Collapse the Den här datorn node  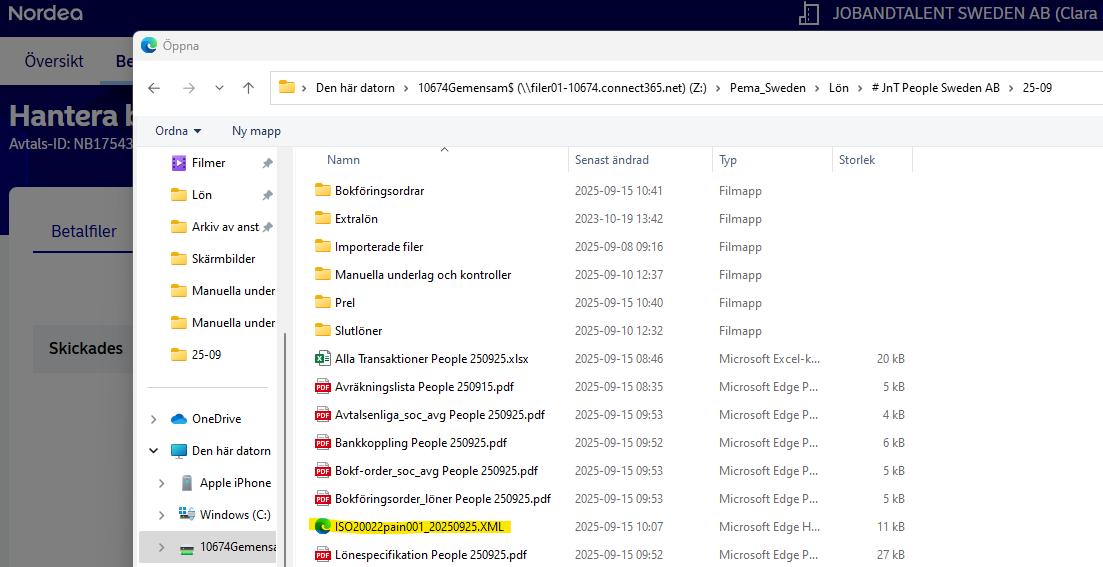(x=154, y=451)
